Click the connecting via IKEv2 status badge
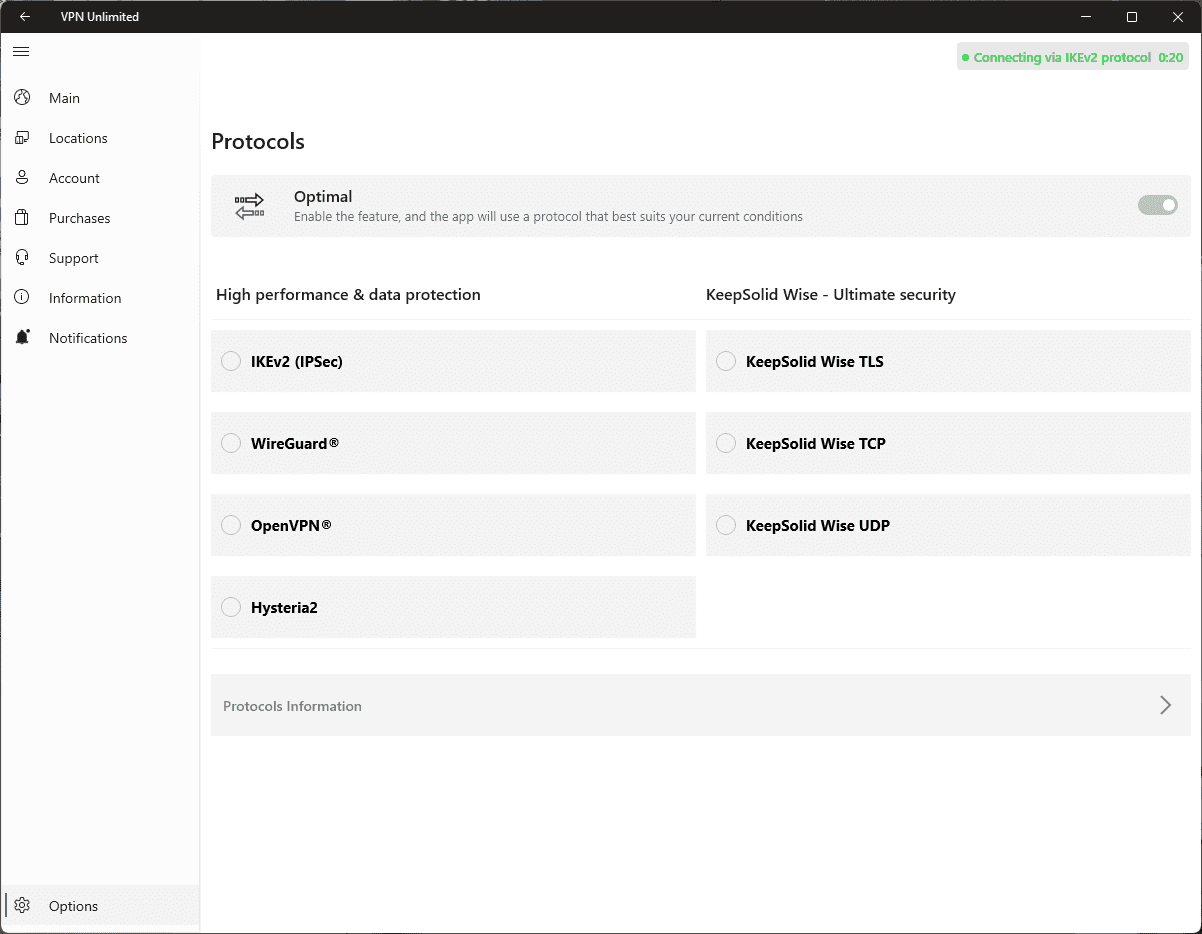The height and width of the screenshot is (934, 1202). coord(1072,57)
